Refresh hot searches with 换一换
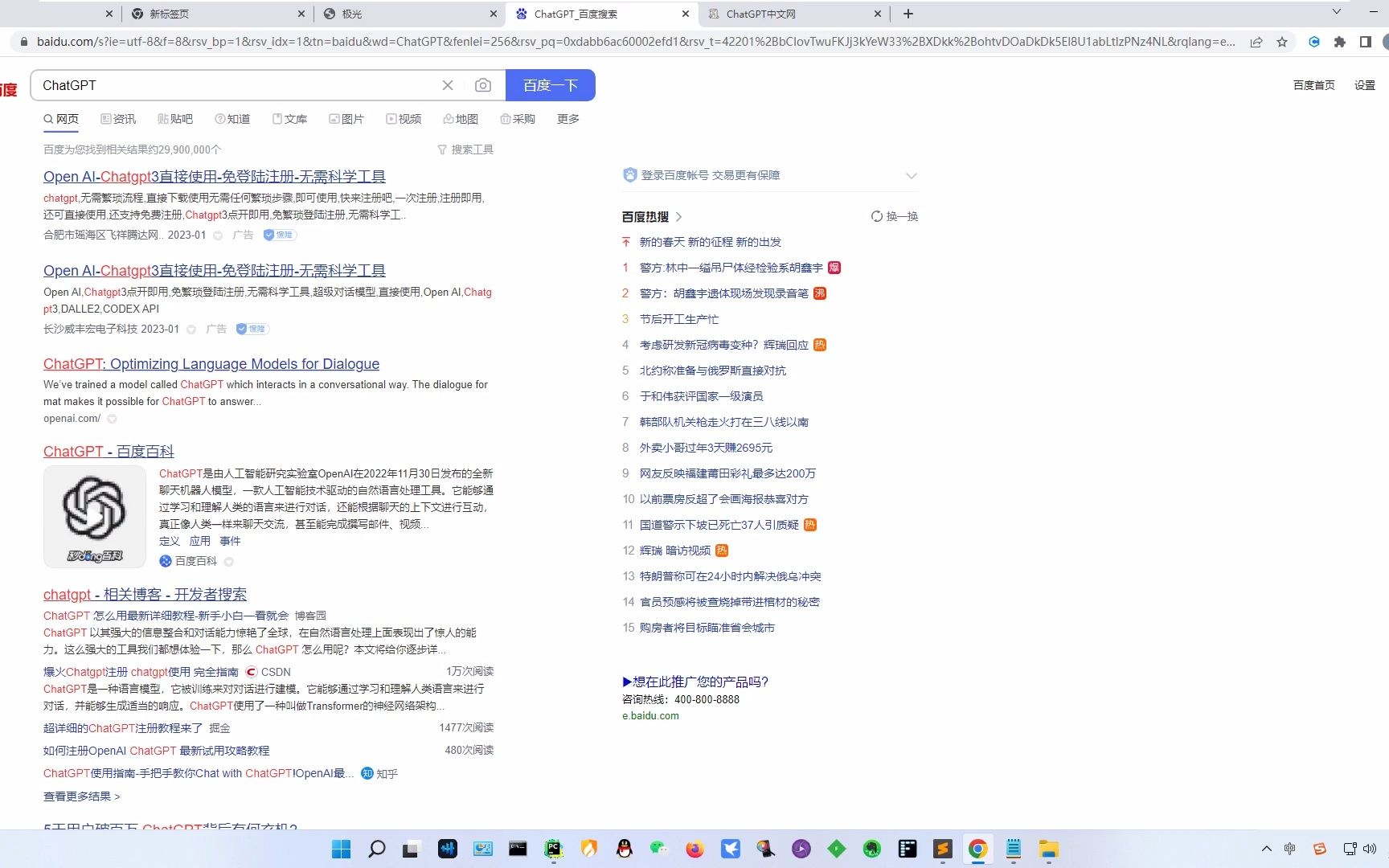The image size is (1389, 868). [x=895, y=216]
